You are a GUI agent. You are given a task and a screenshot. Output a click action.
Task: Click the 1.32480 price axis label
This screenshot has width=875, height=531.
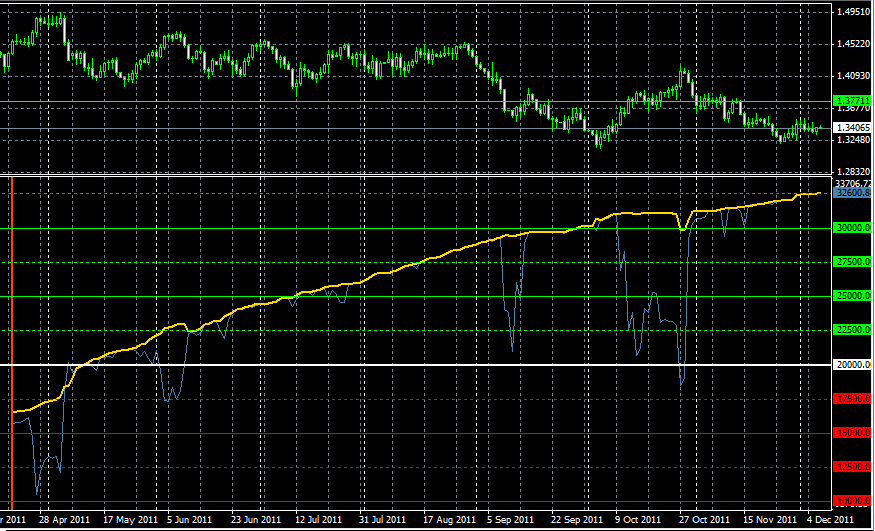click(853, 140)
